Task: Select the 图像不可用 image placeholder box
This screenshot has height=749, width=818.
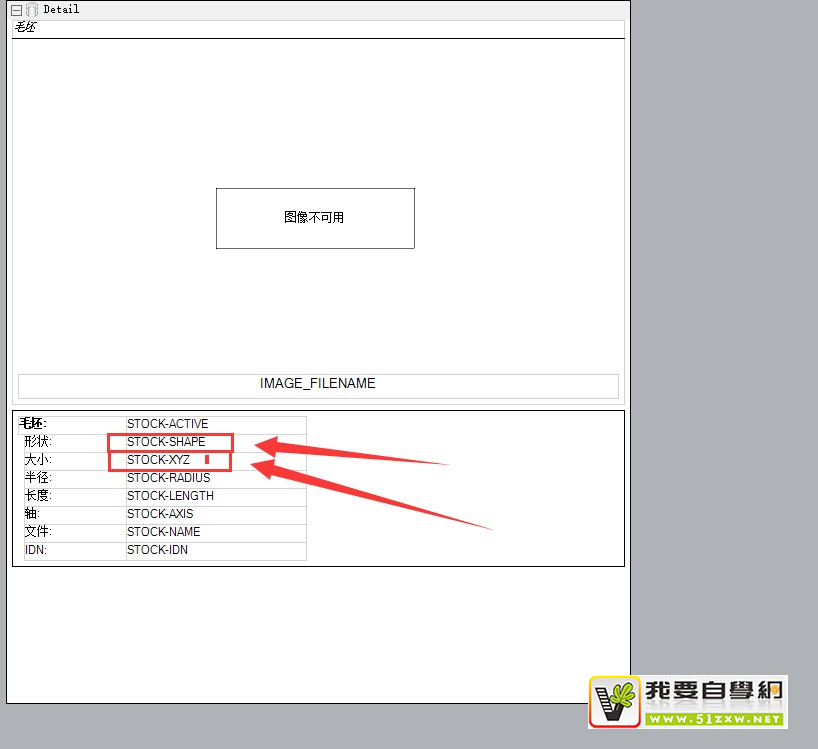Action: tap(315, 218)
